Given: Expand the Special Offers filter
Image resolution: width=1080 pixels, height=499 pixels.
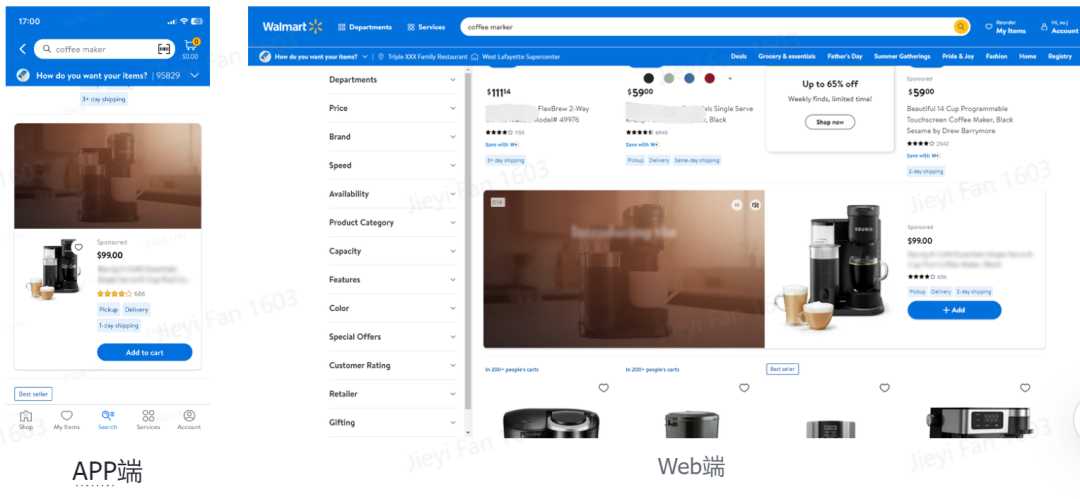Looking at the screenshot, I should pyautogui.click(x=392, y=337).
